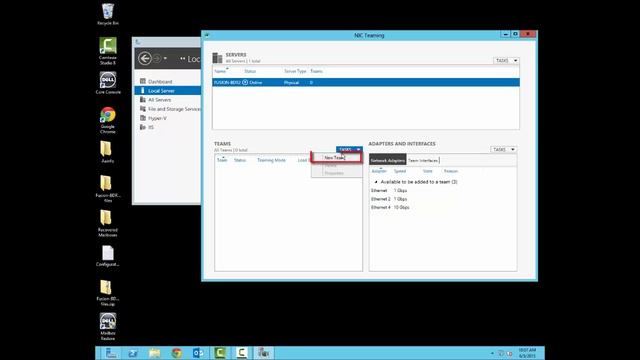
Task: Switch to the Network Adapters tab
Action: click(387, 160)
